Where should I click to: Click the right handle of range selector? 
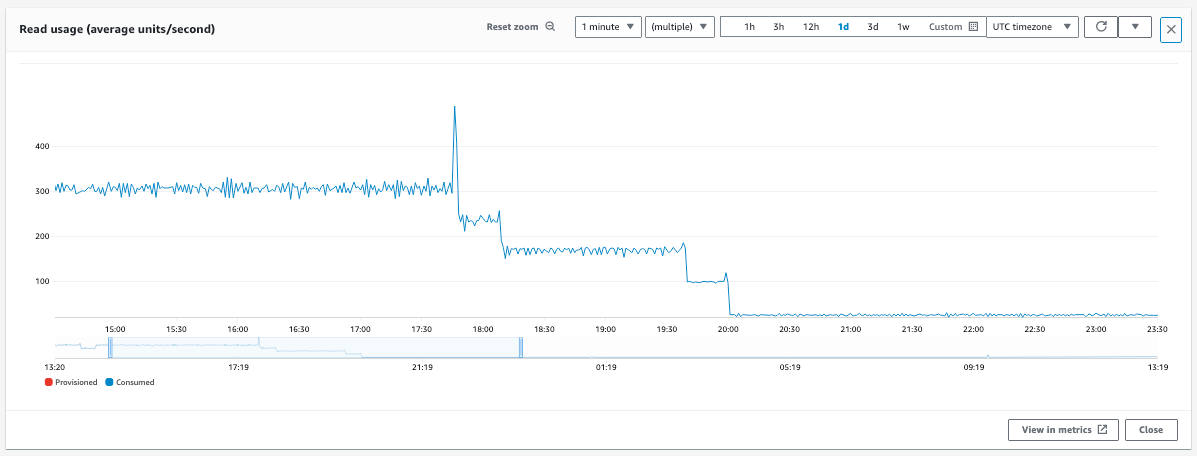pos(521,347)
